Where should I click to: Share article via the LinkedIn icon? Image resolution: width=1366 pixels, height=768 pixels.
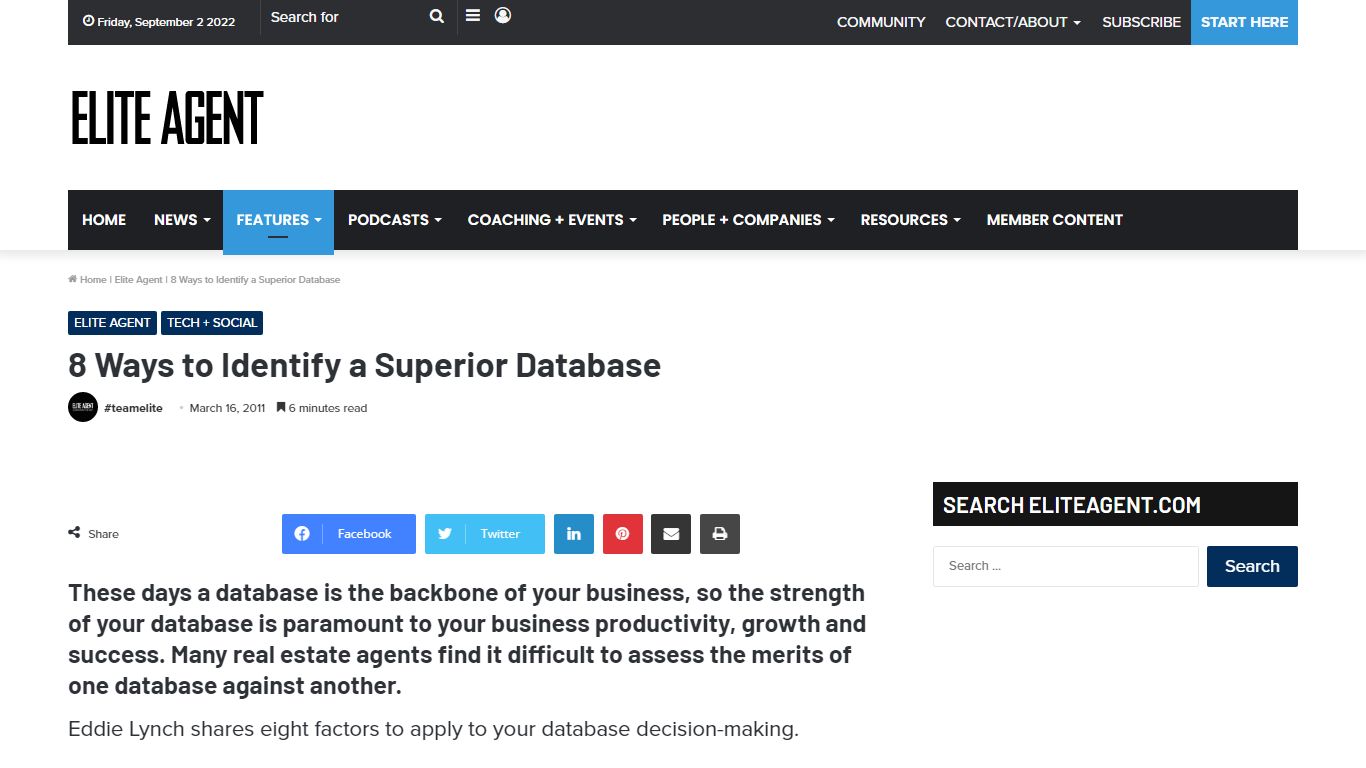pyautogui.click(x=574, y=534)
